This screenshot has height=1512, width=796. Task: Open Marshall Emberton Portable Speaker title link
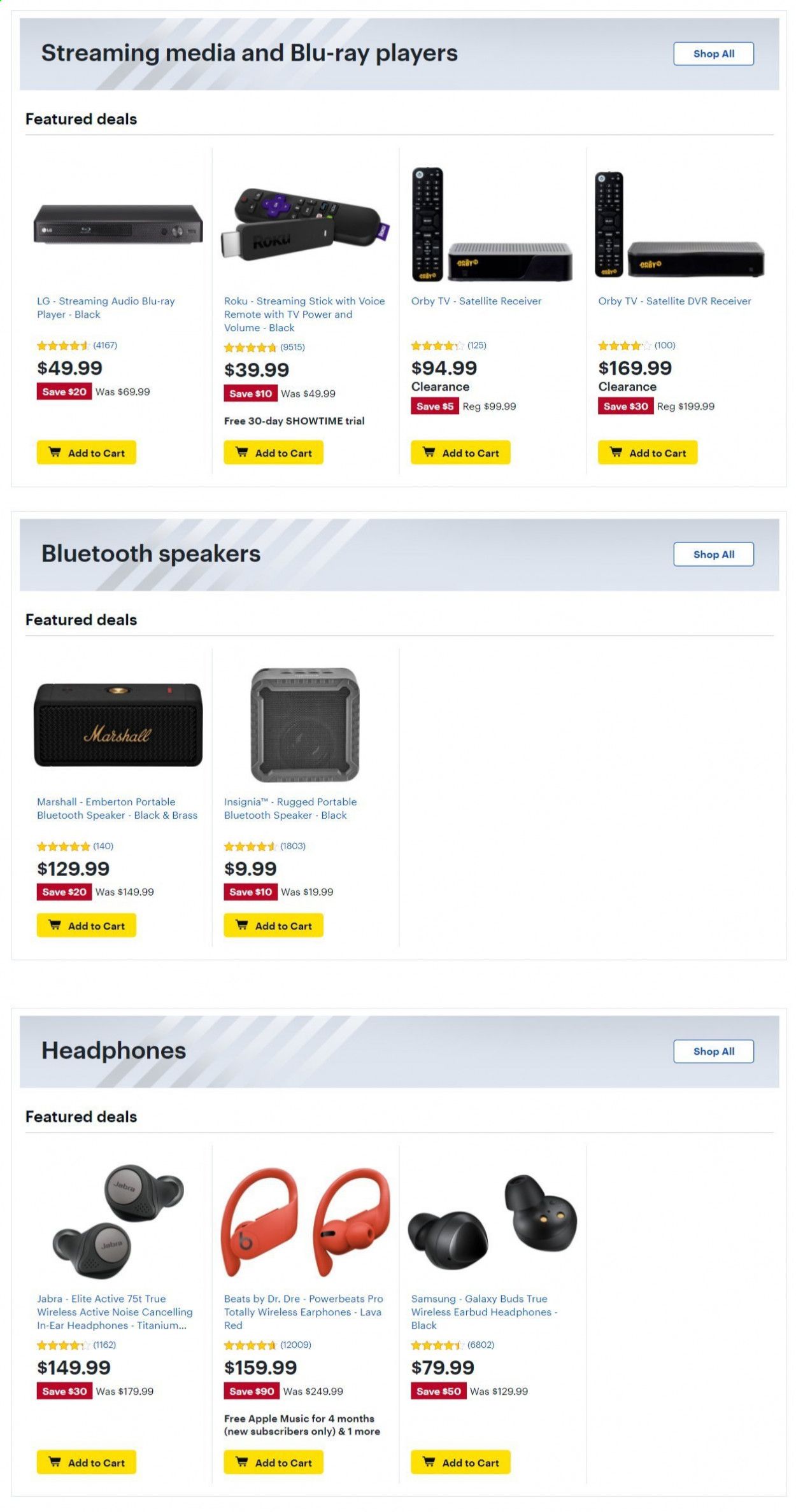click(117, 809)
